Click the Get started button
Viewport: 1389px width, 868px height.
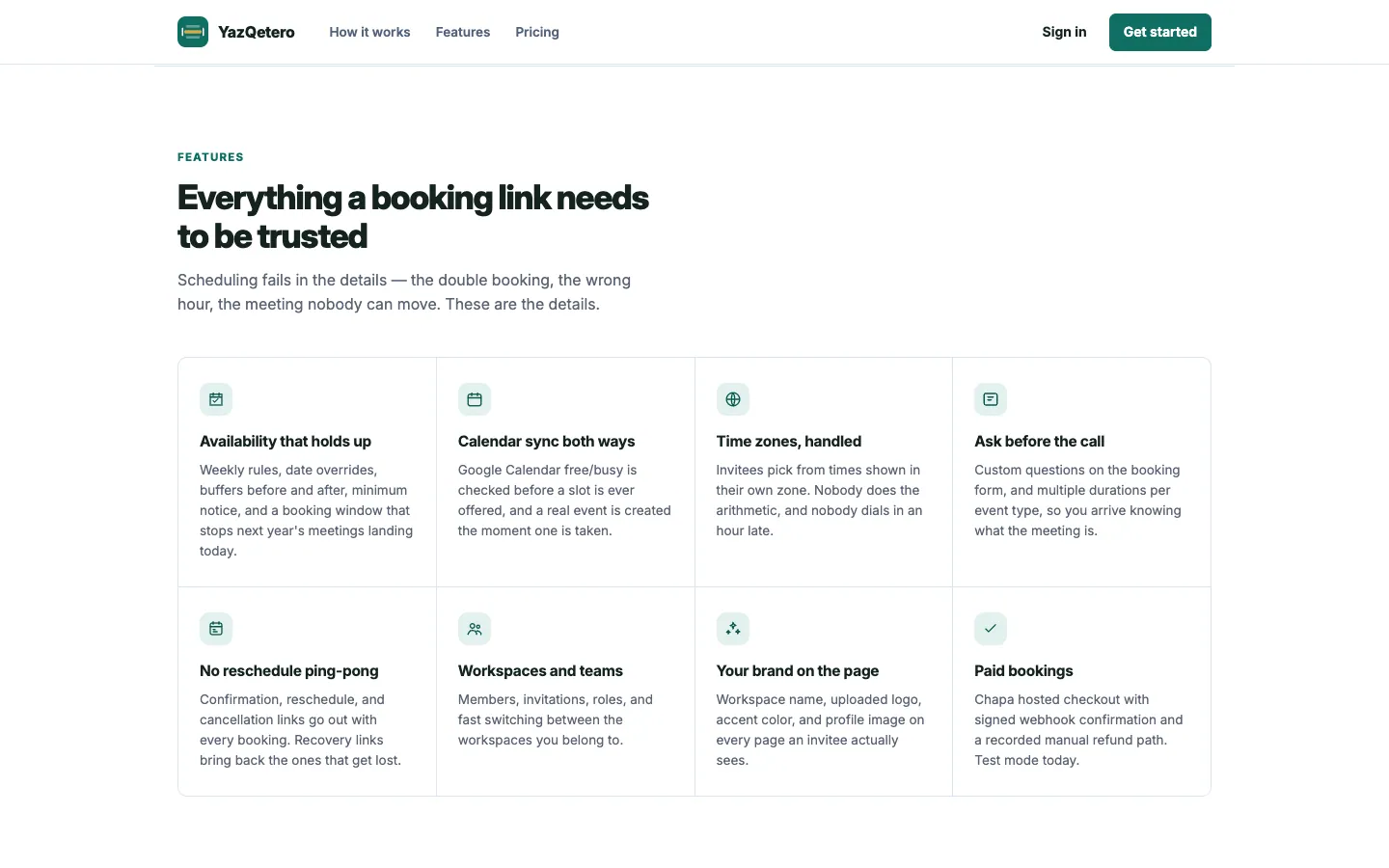pyautogui.click(x=1160, y=32)
